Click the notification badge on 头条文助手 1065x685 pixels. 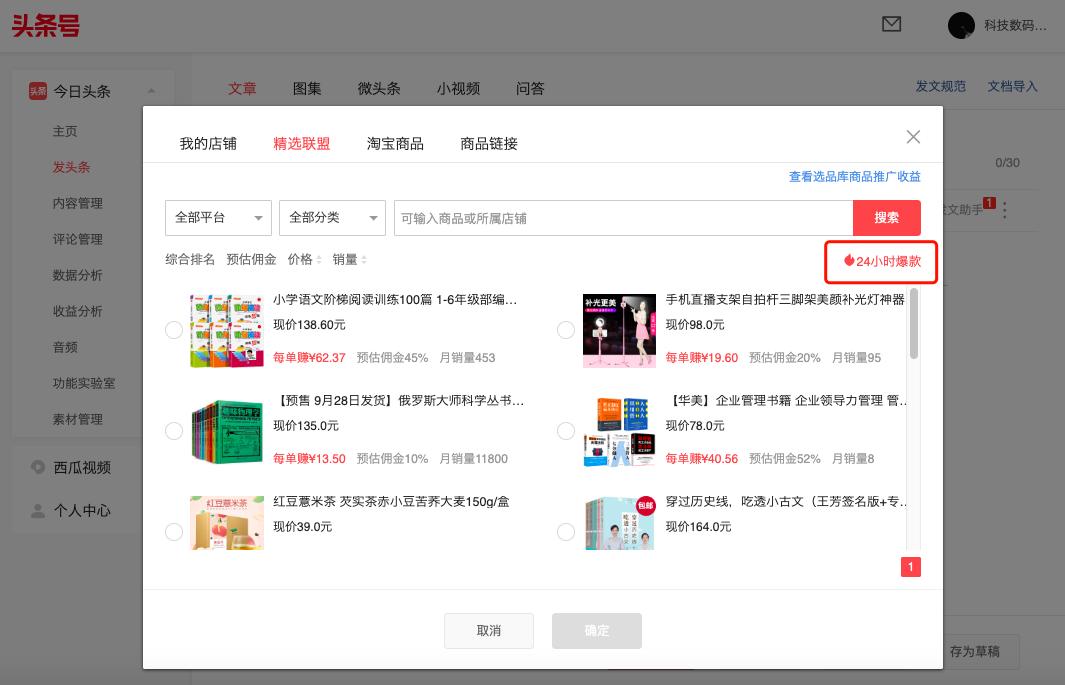click(991, 202)
